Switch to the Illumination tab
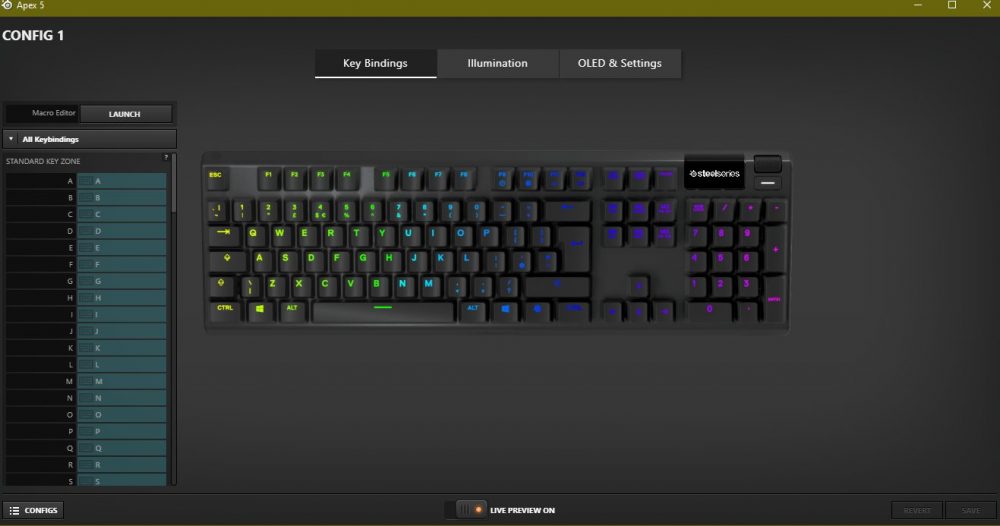Image resolution: width=1000 pixels, height=526 pixels. coord(497,63)
